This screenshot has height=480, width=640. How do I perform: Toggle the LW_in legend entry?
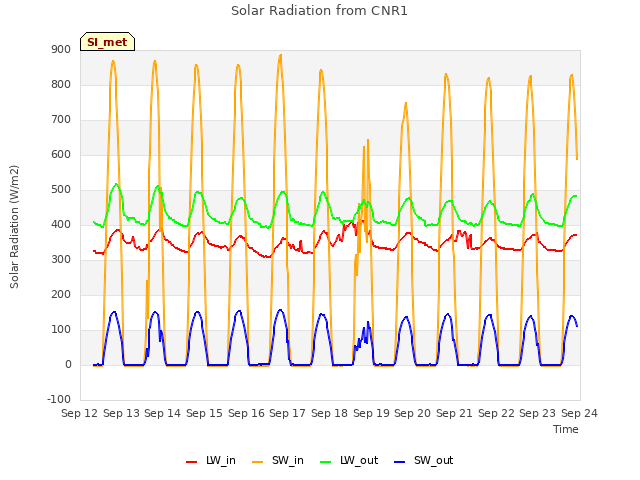pos(211,461)
